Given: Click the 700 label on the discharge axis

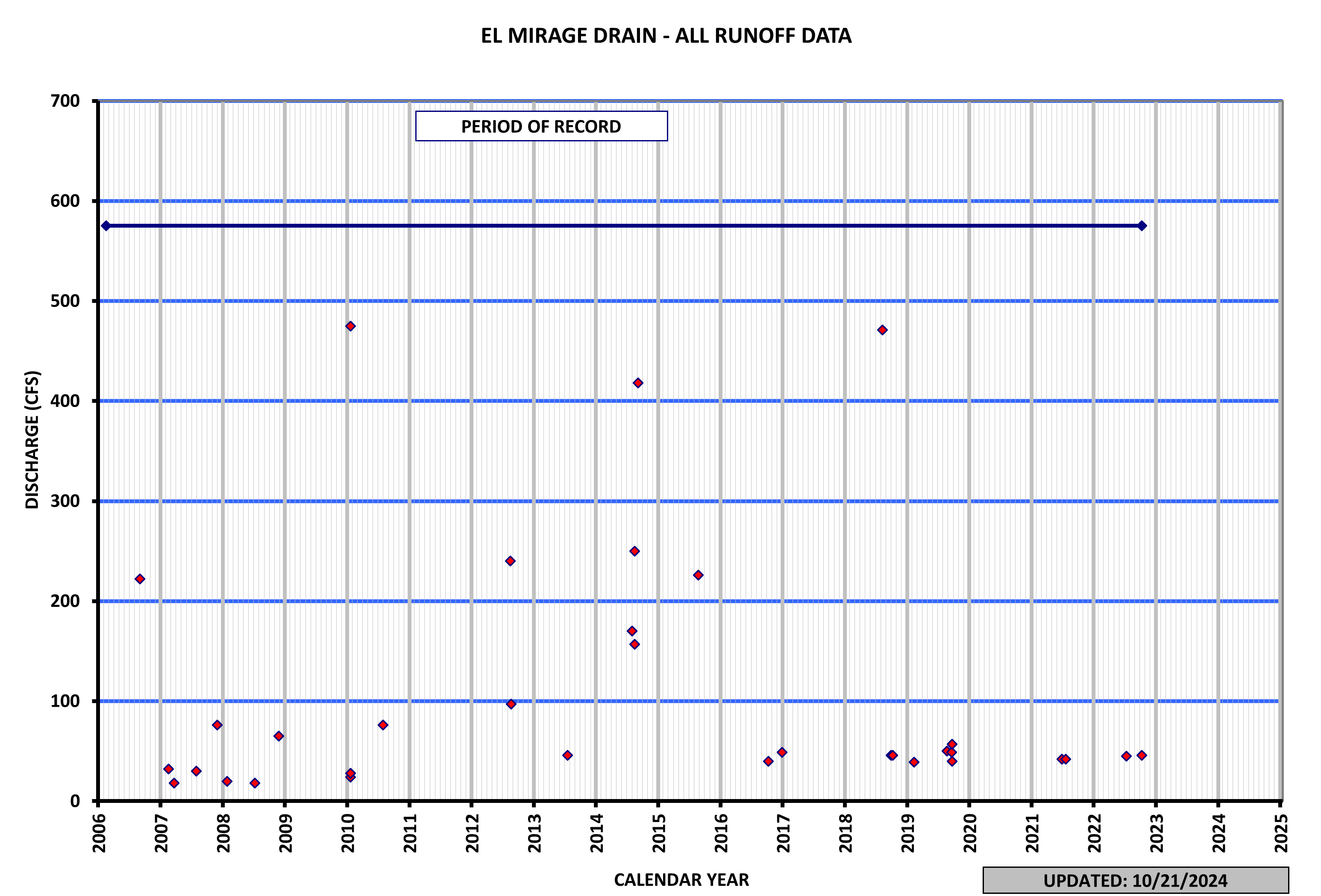Looking at the screenshot, I should (65, 101).
